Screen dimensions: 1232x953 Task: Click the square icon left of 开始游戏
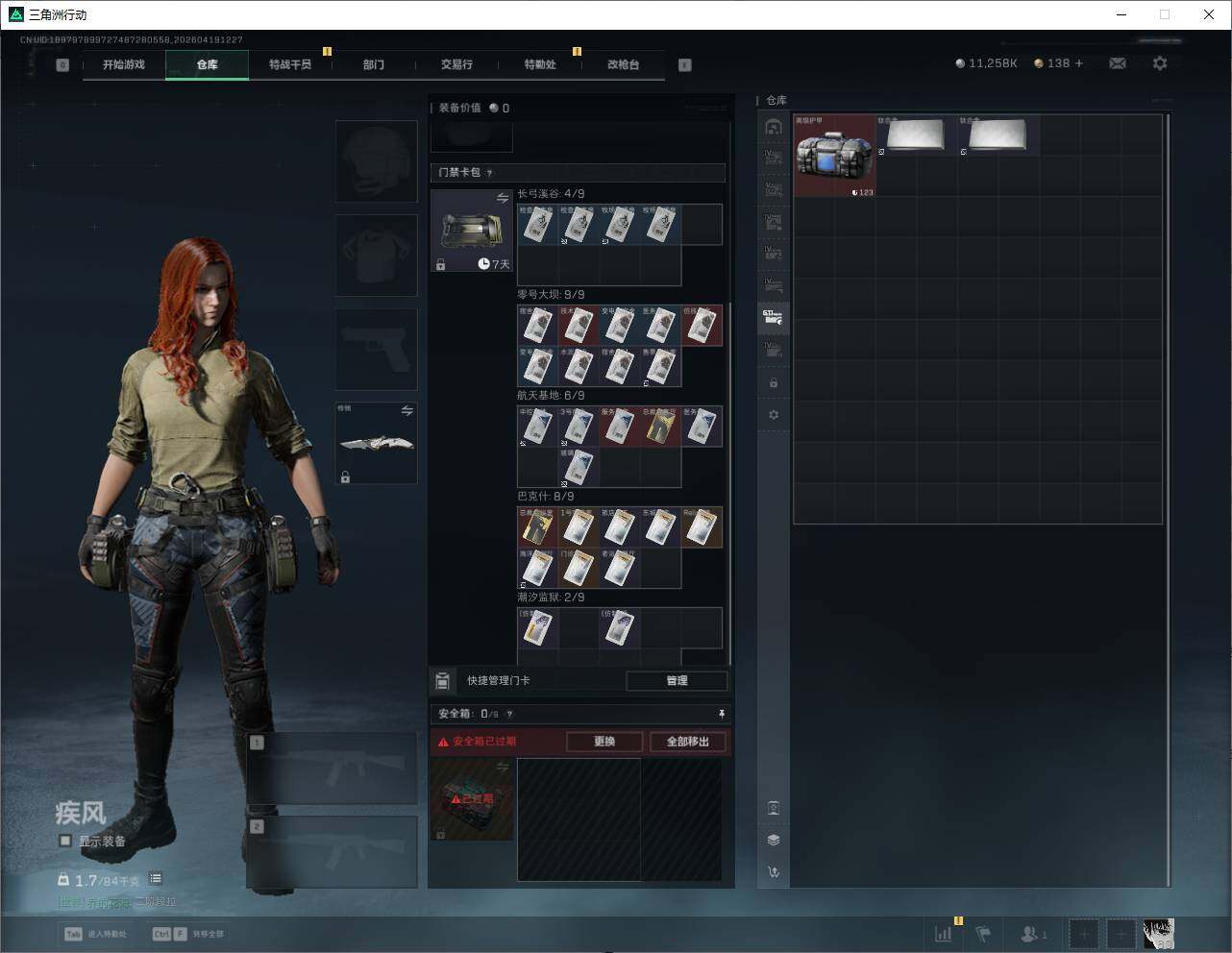coord(62,65)
